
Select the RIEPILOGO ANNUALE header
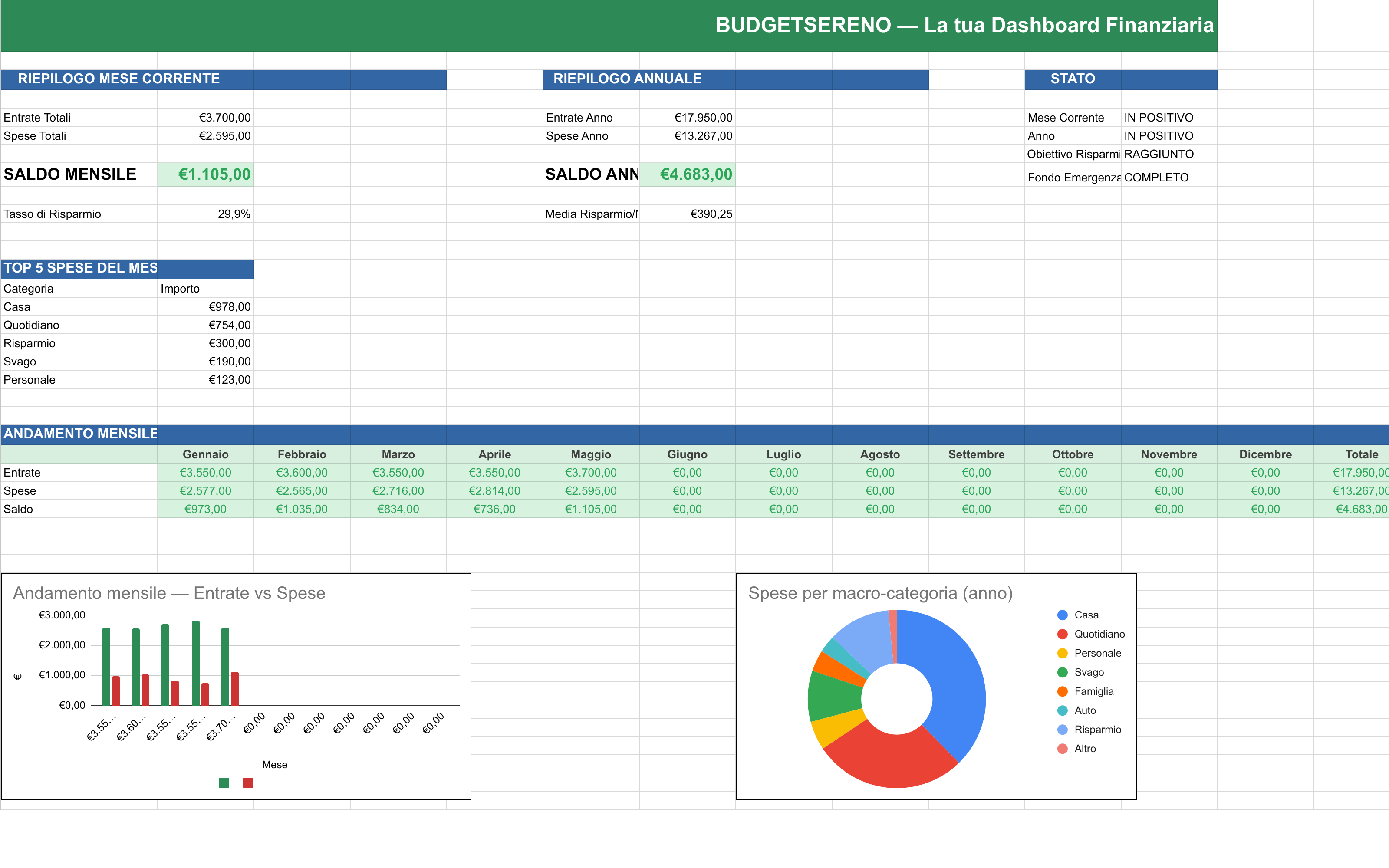(735, 80)
